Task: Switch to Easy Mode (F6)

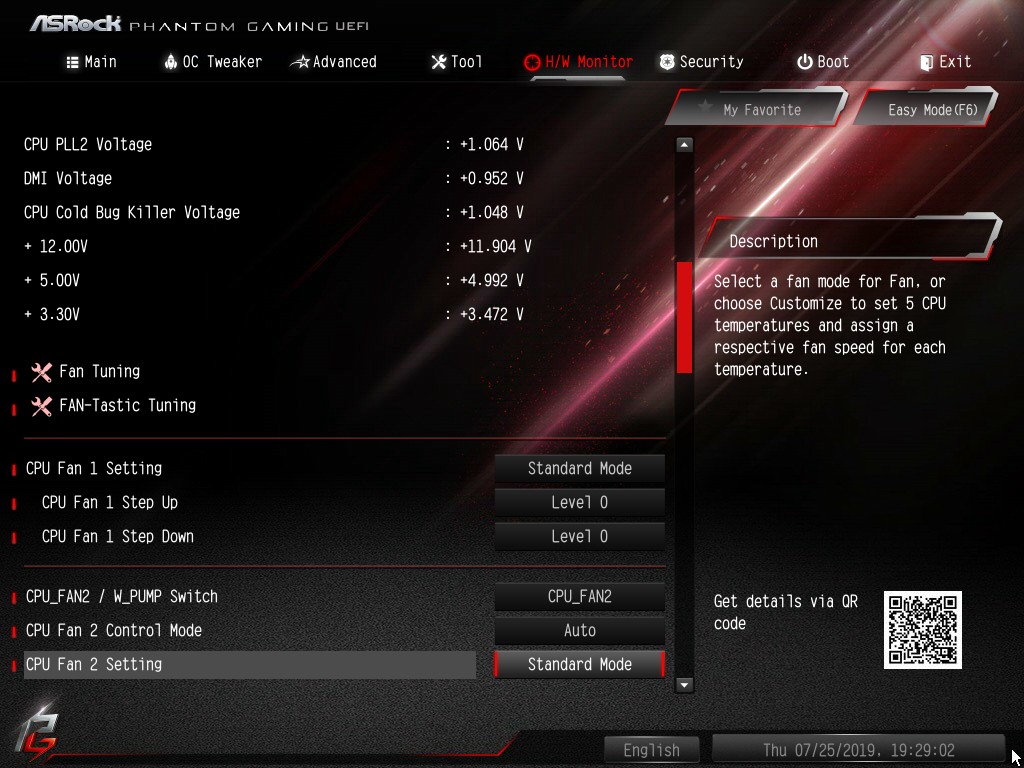Action: [927, 108]
